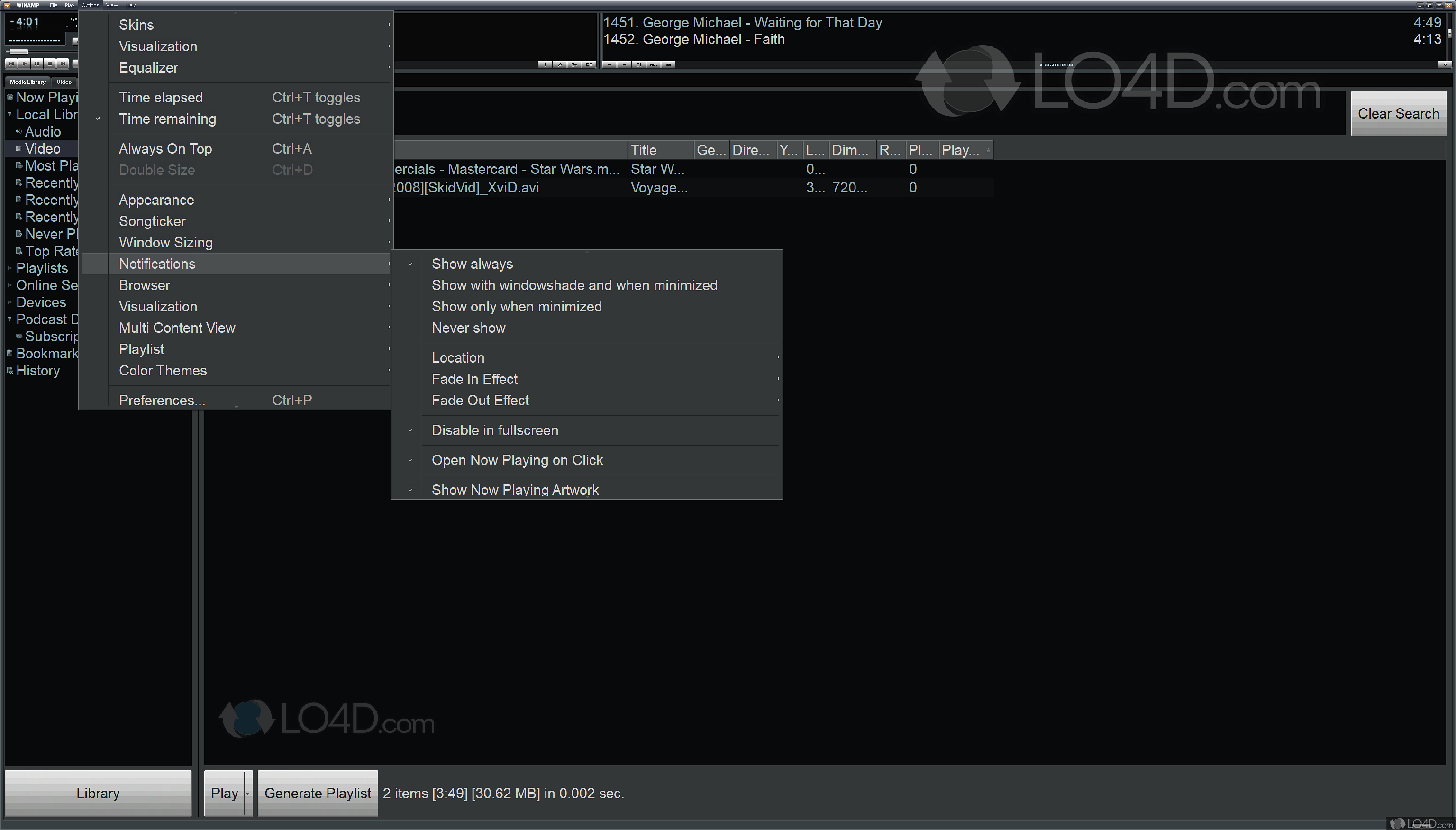
Task: Open the Window Sizing submenu
Action: click(x=237, y=243)
